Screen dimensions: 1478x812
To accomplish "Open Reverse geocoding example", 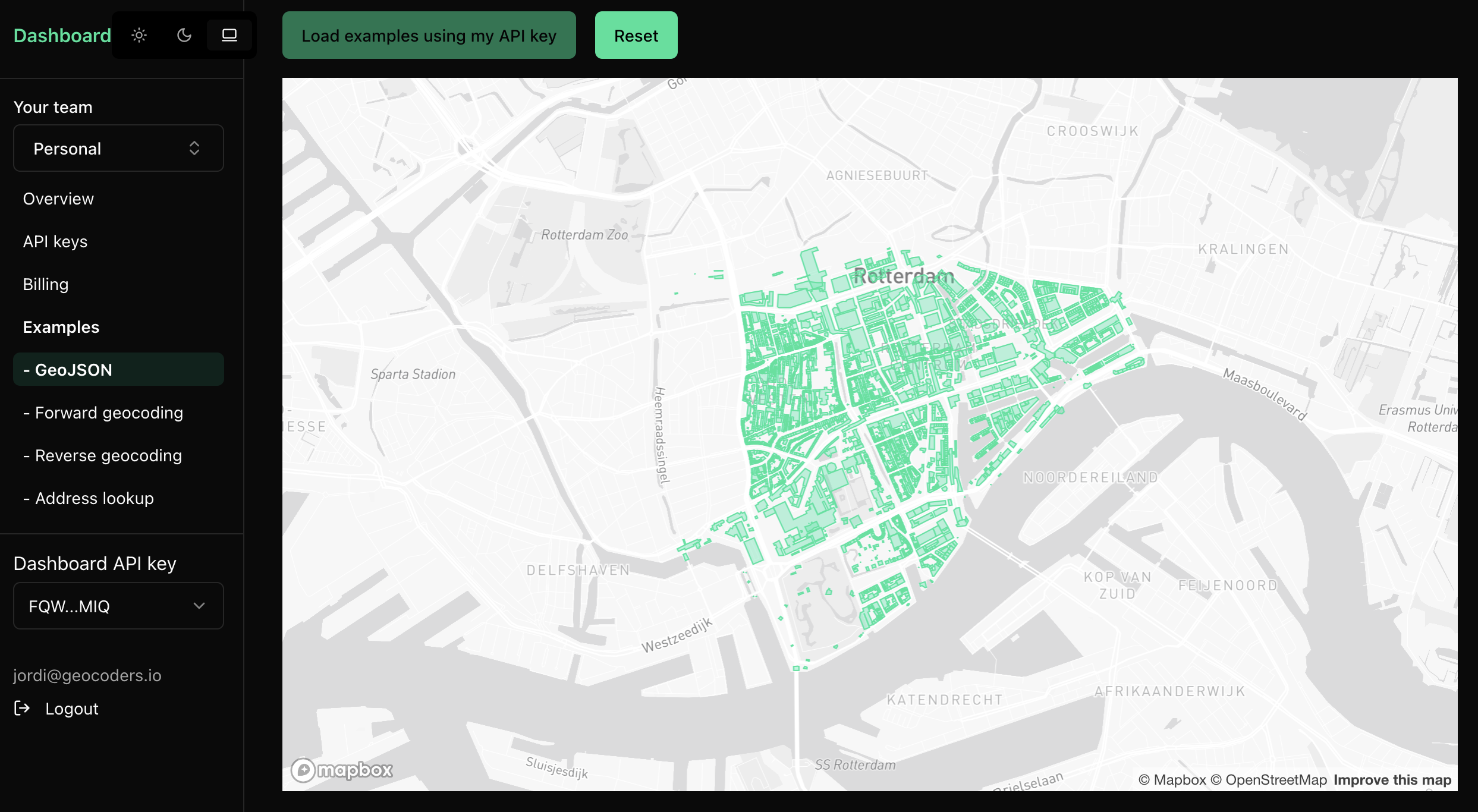I will (x=102, y=455).
